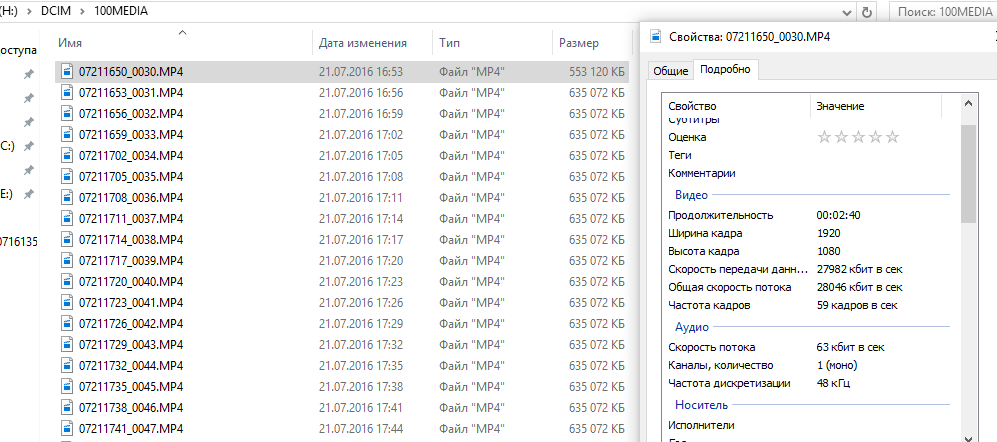The height and width of the screenshot is (442, 997).
Task: Click the properties list scrollbar up arrow
Action: (x=968, y=104)
